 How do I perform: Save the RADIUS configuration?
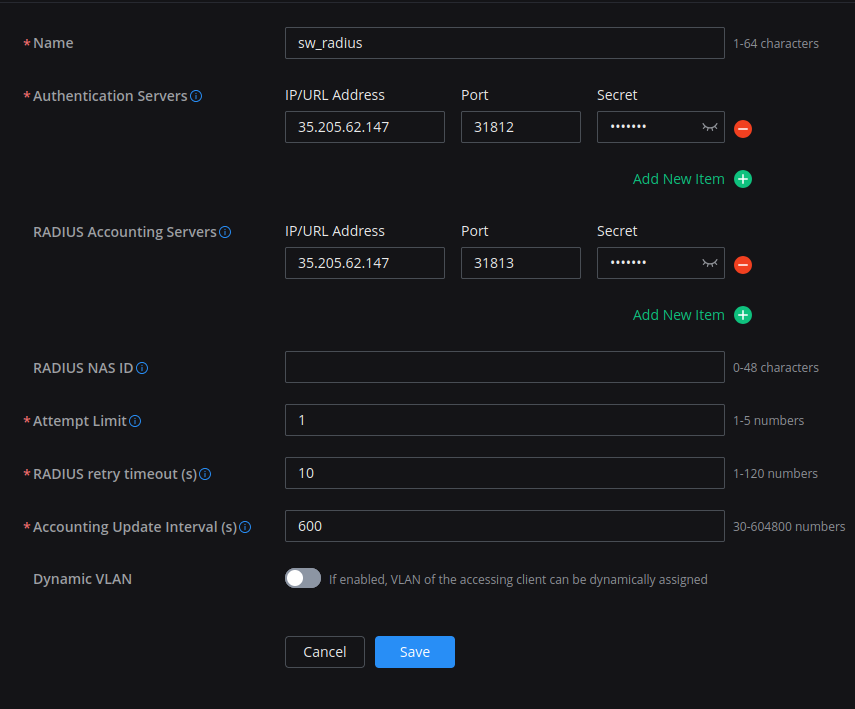(415, 652)
